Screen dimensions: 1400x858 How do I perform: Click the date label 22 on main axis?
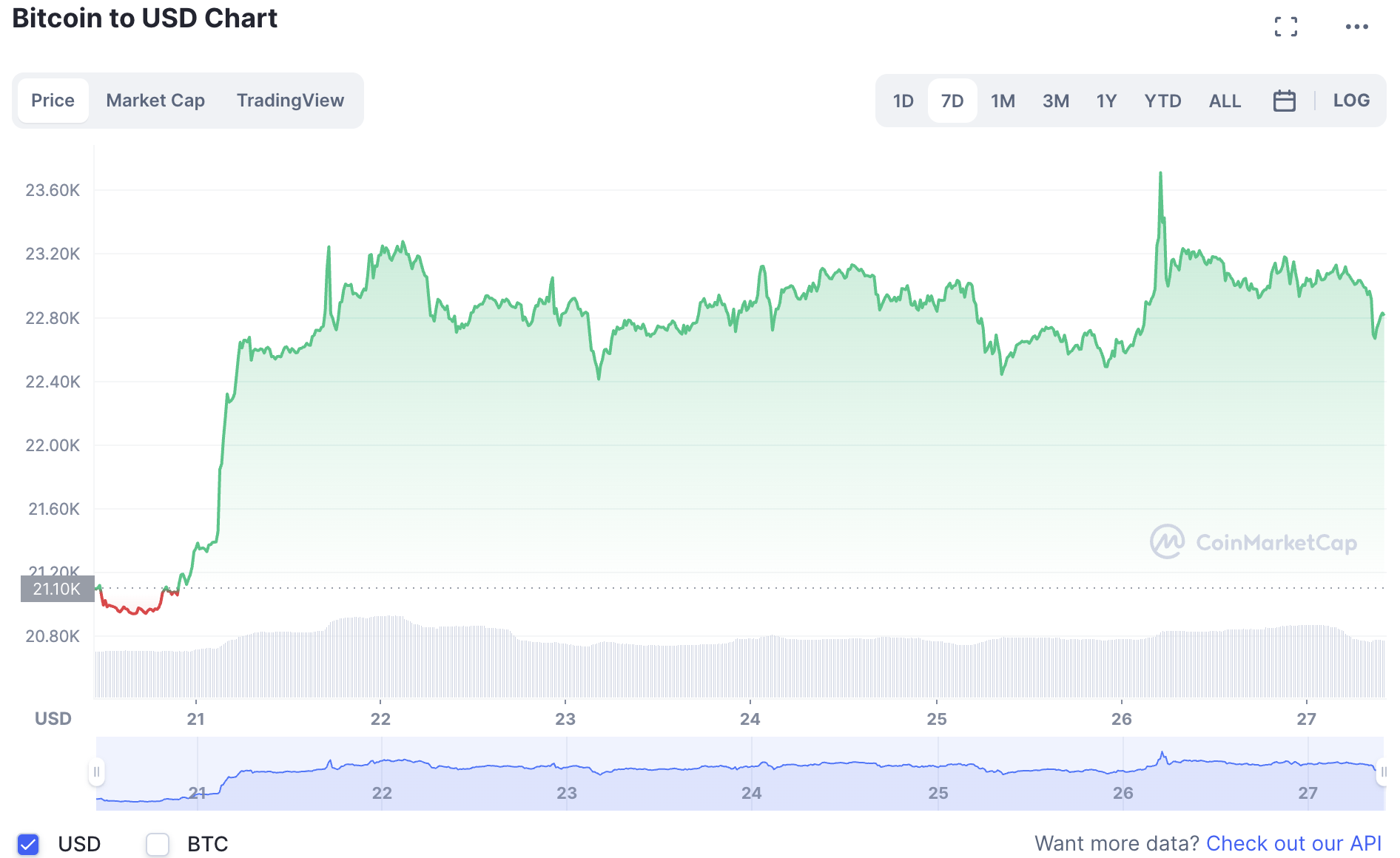coord(380,719)
